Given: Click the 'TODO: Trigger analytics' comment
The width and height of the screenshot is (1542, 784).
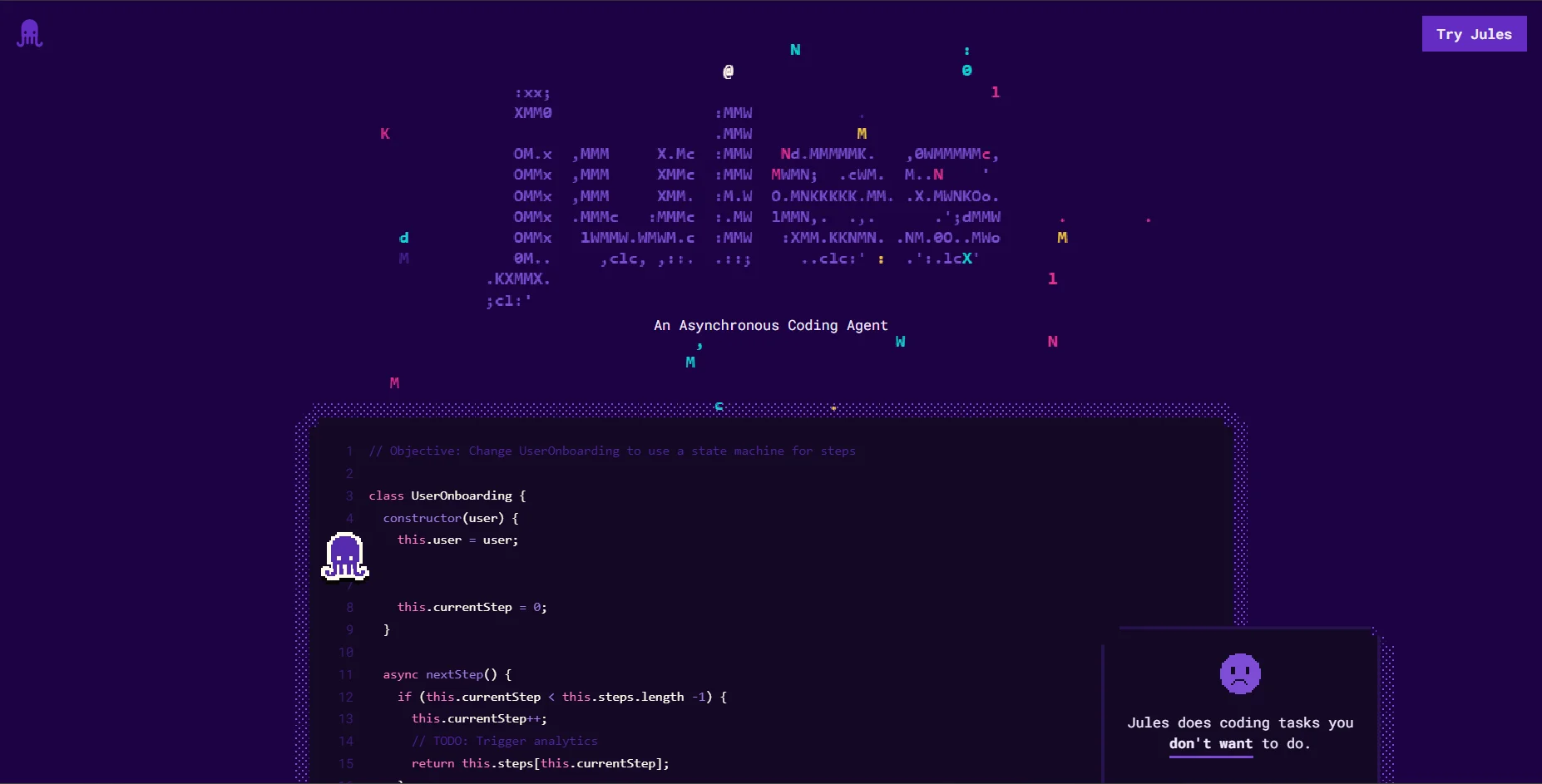Looking at the screenshot, I should pyautogui.click(x=505, y=741).
